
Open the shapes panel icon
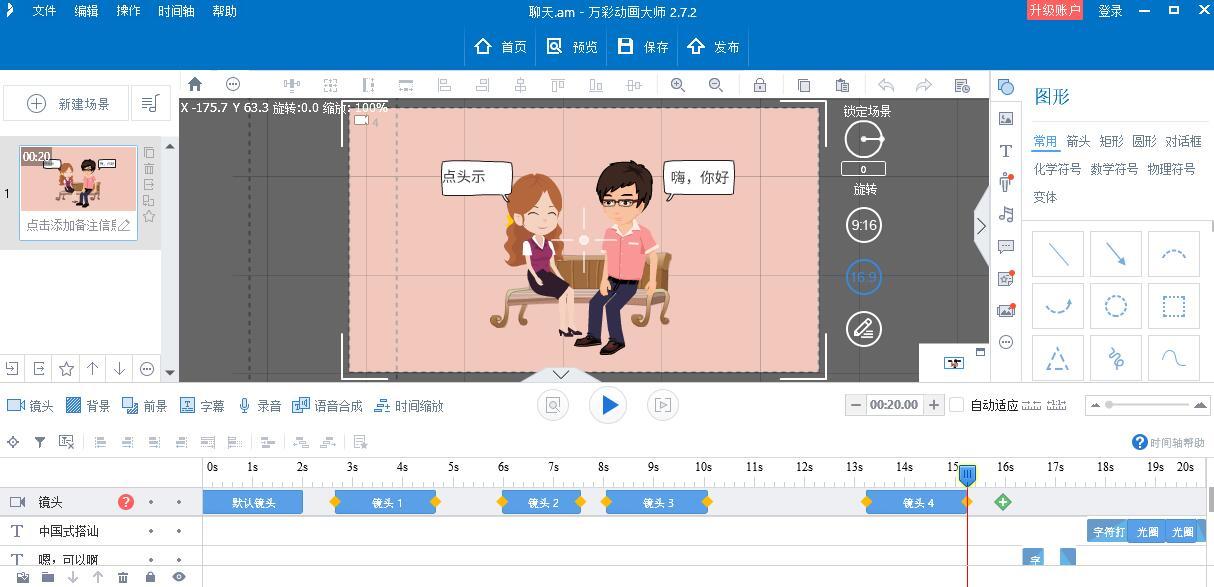pos(1006,87)
